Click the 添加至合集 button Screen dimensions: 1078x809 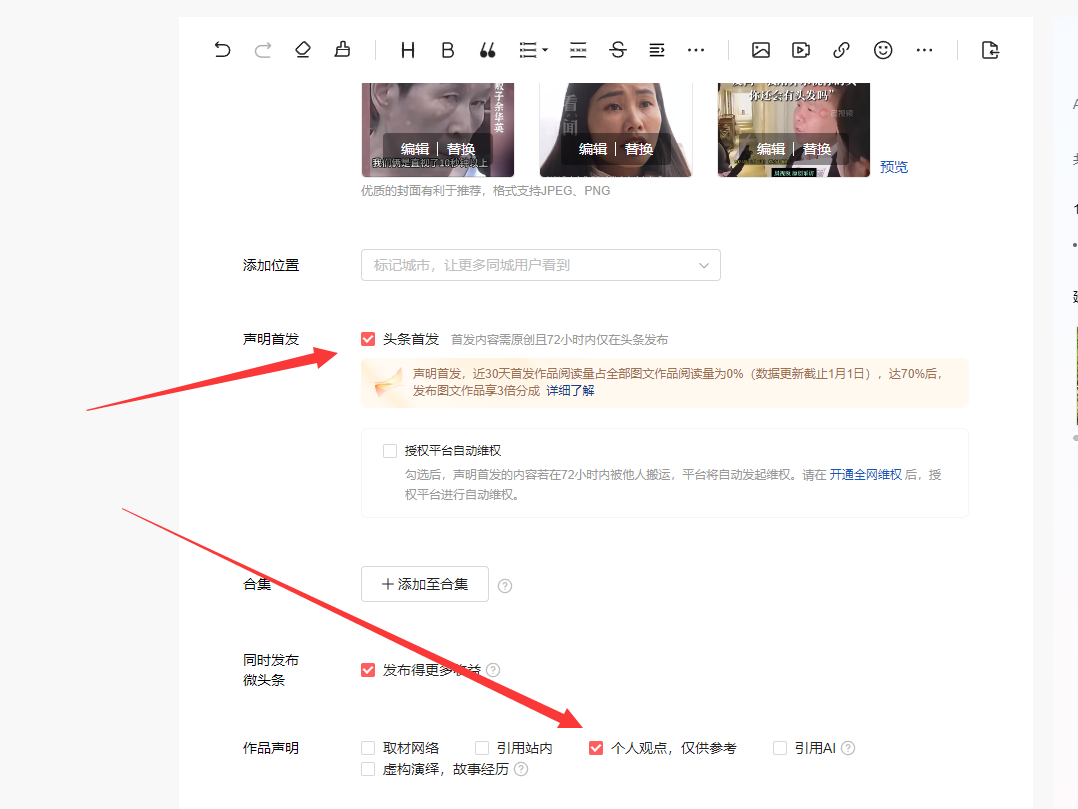(425, 584)
